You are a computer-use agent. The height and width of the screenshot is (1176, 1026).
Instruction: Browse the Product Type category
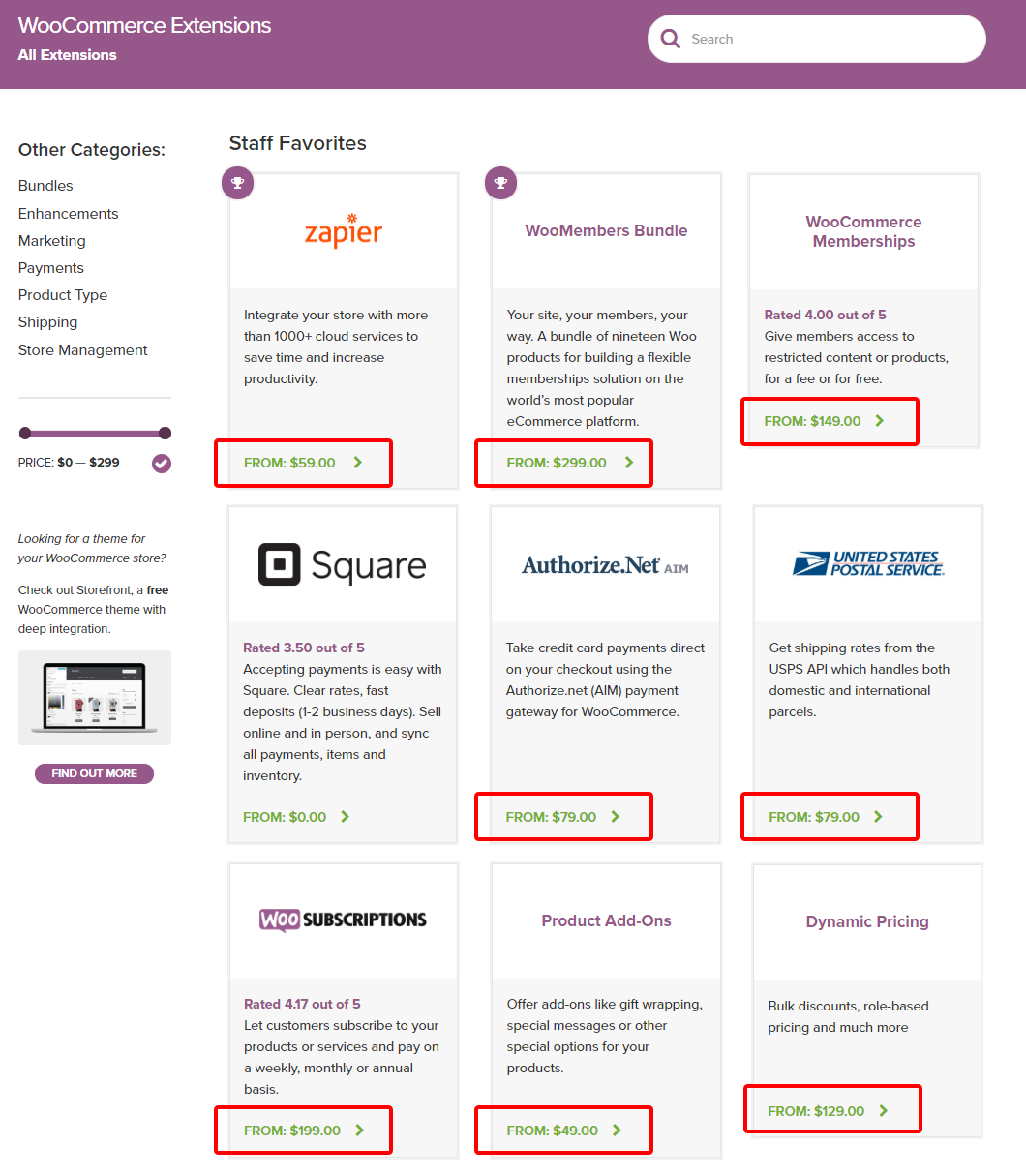coord(63,295)
